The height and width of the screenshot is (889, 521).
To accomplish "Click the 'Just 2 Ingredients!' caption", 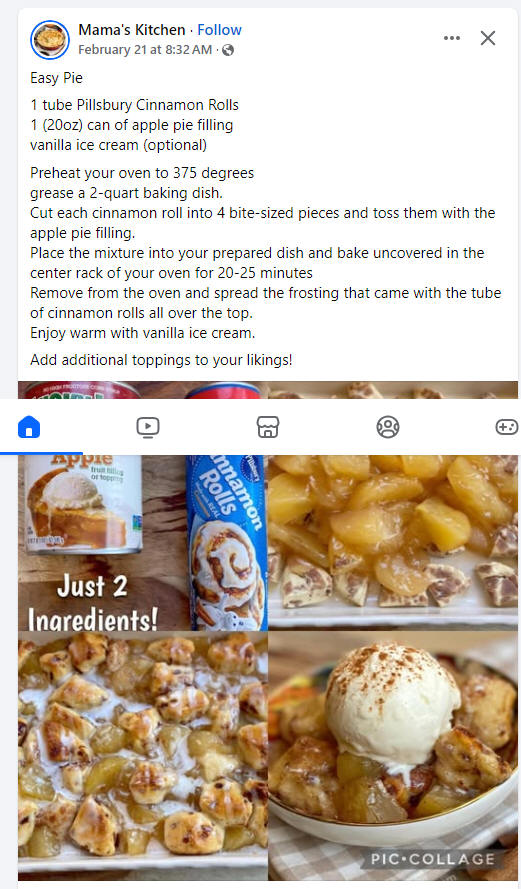I will [x=92, y=602].
